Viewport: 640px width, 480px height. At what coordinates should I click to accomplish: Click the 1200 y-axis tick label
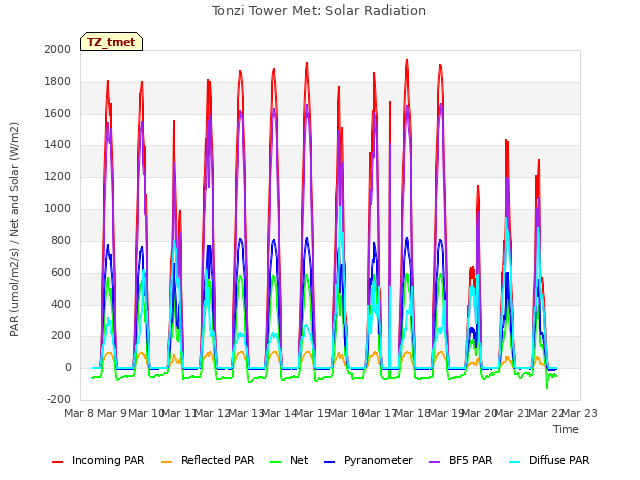click(58, 176)
